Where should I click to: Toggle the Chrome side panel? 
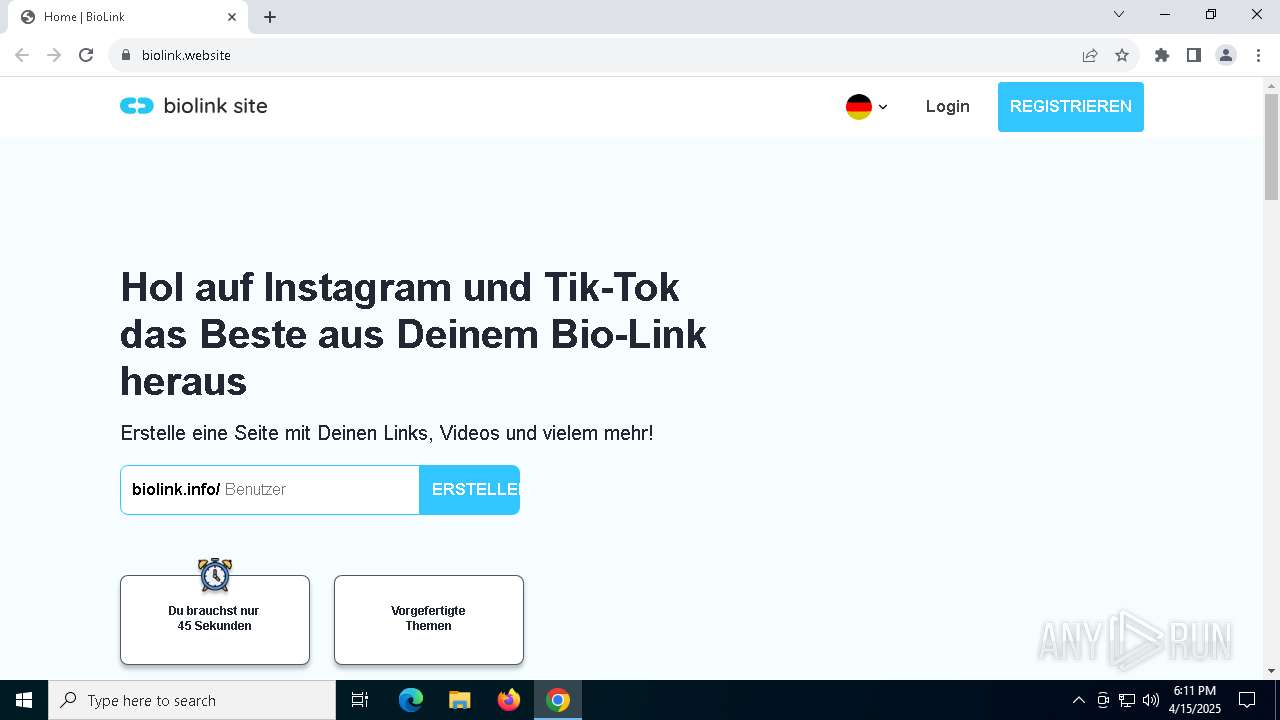pyautogui.click(x=1194, y=55)
